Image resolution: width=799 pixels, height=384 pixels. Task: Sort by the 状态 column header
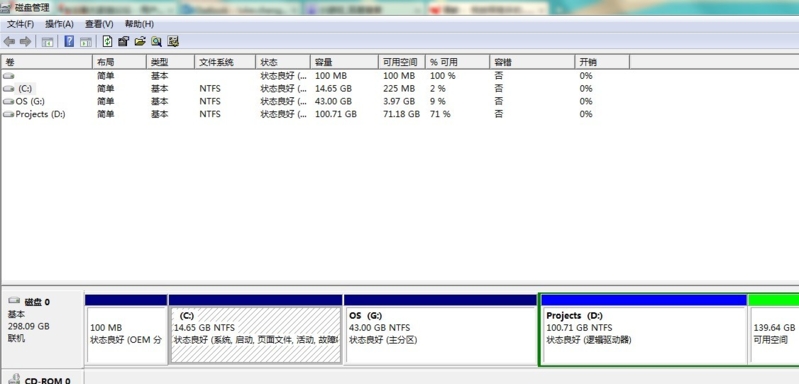[283, 62]
